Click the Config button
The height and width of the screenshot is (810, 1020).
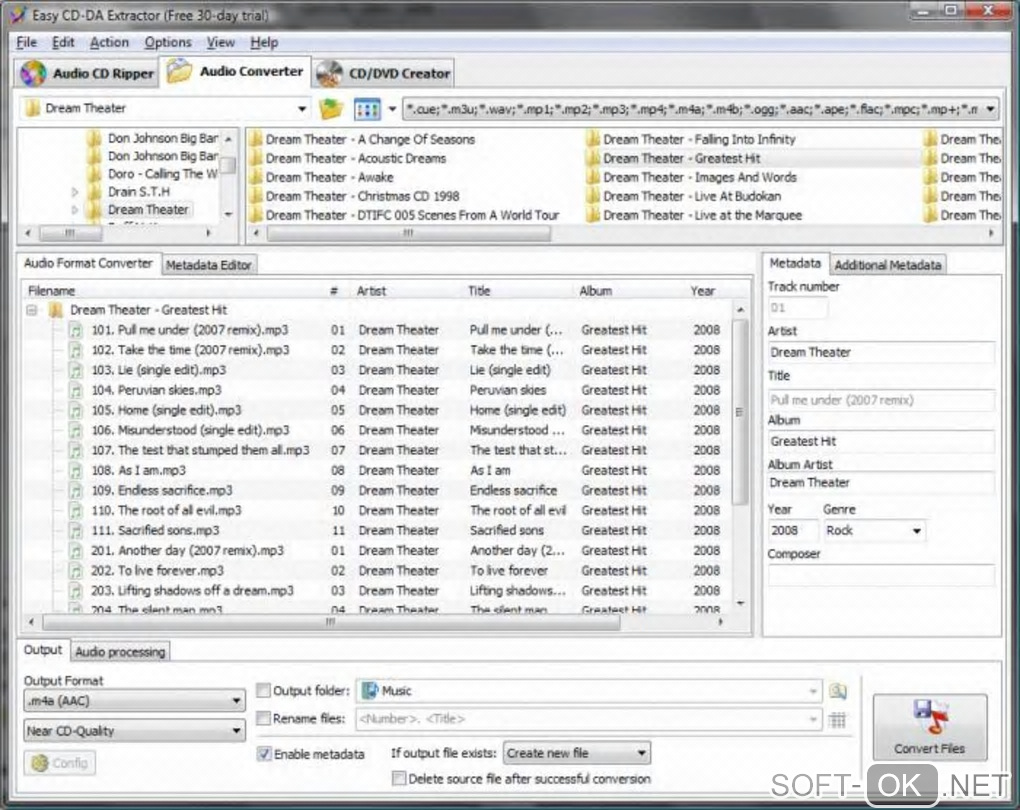point(60,763)
